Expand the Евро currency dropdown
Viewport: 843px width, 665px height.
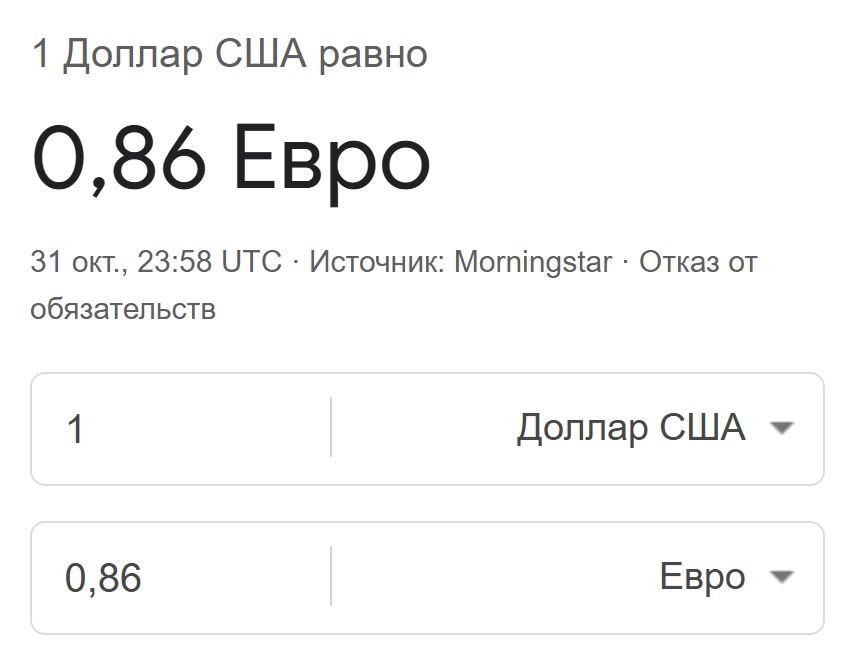click(702, 577)
